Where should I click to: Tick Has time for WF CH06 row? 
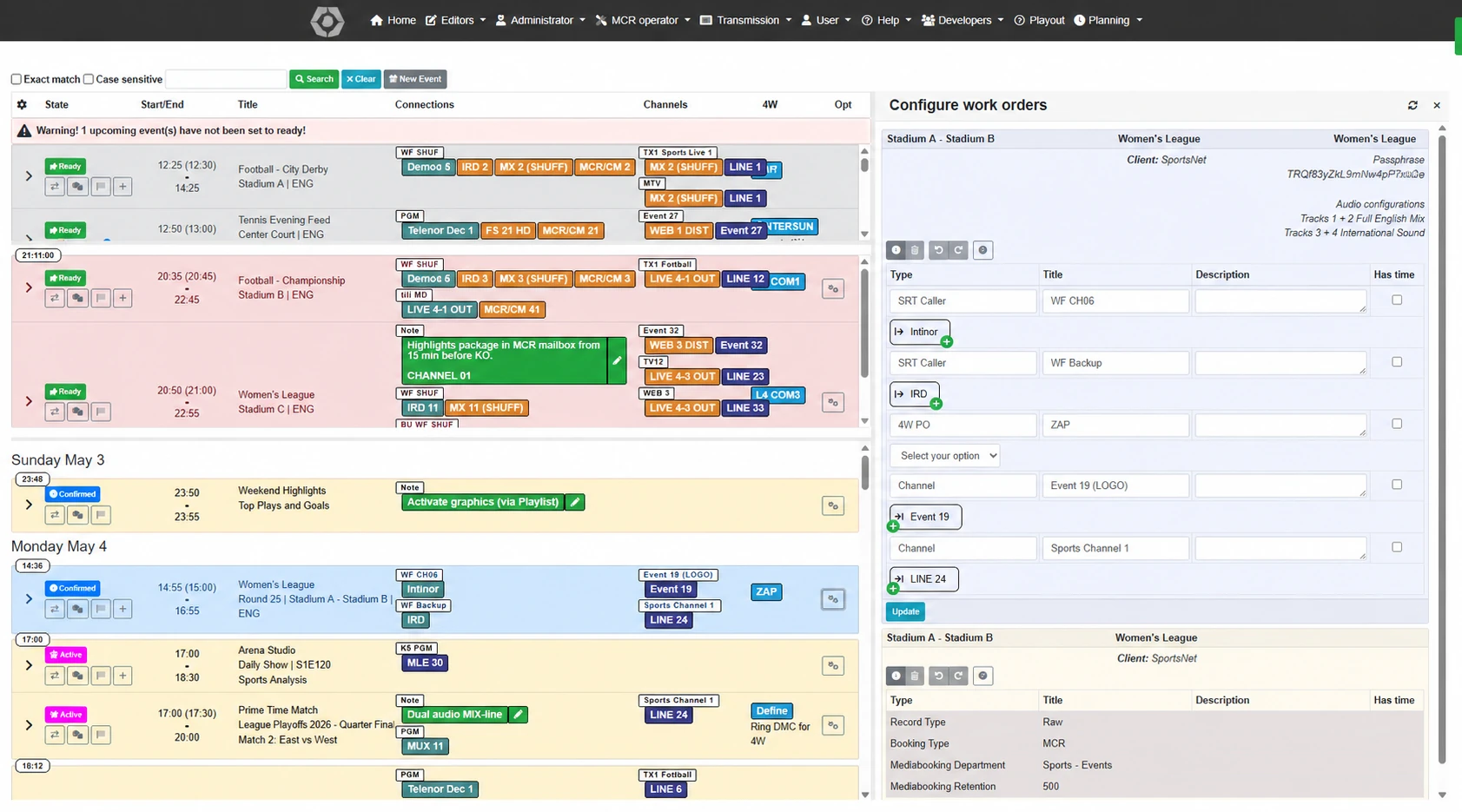1397,300
